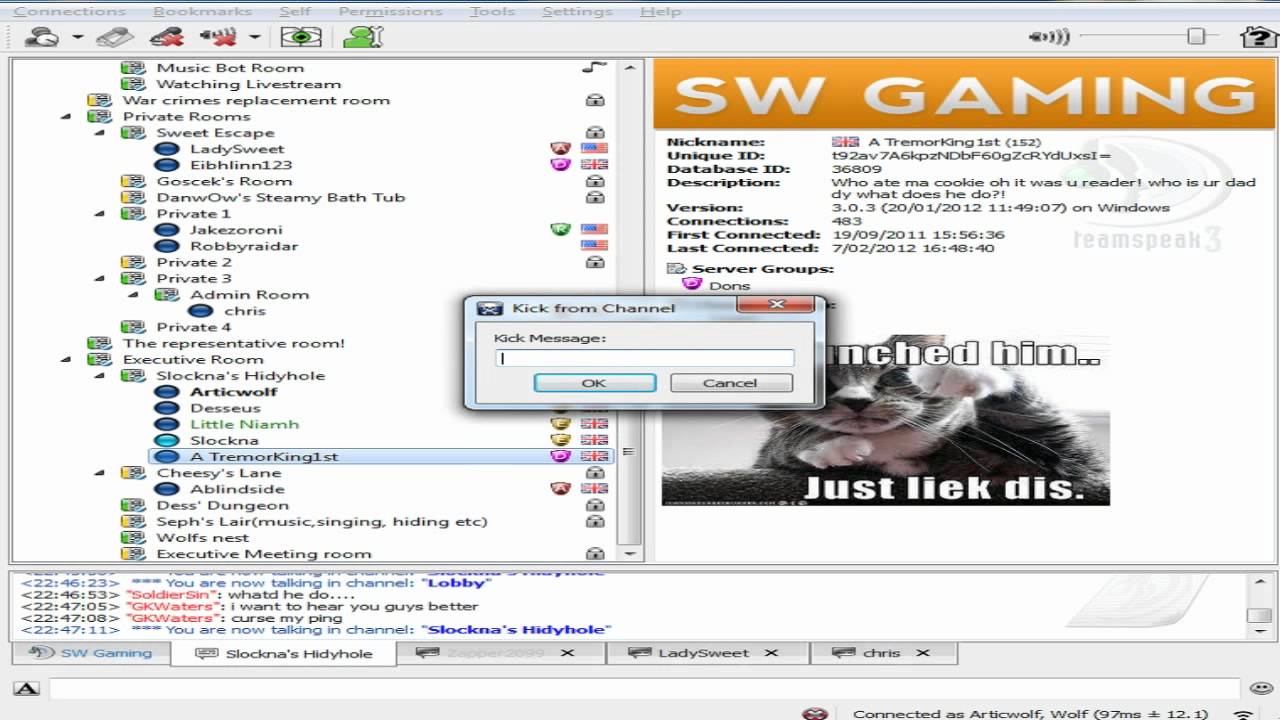Select user Articwolf in channel tree
1280x720 pixels.
point(234,392)
